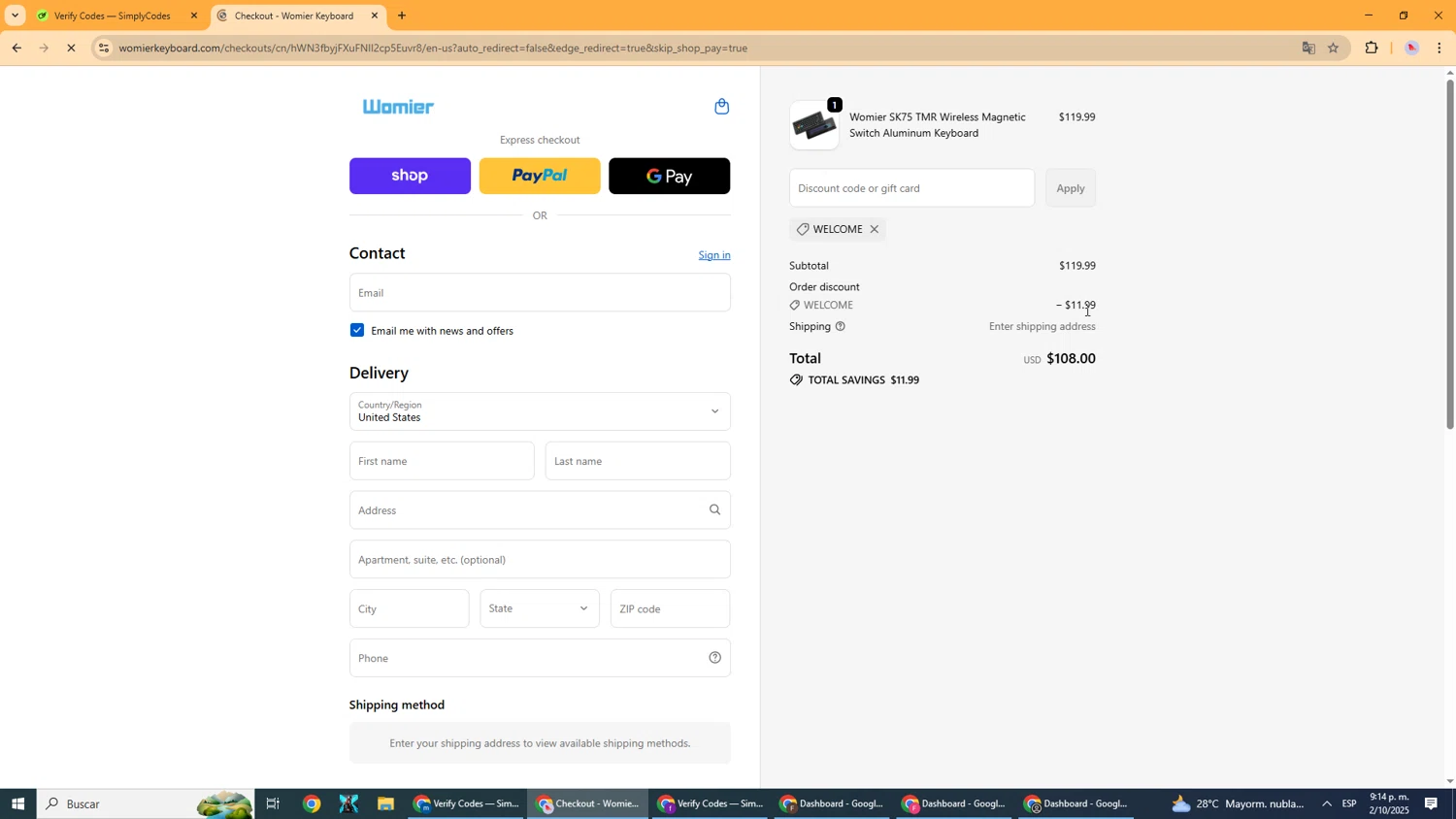
Task: Open the weather widget showing 28°C
Action: [1238, 804]
